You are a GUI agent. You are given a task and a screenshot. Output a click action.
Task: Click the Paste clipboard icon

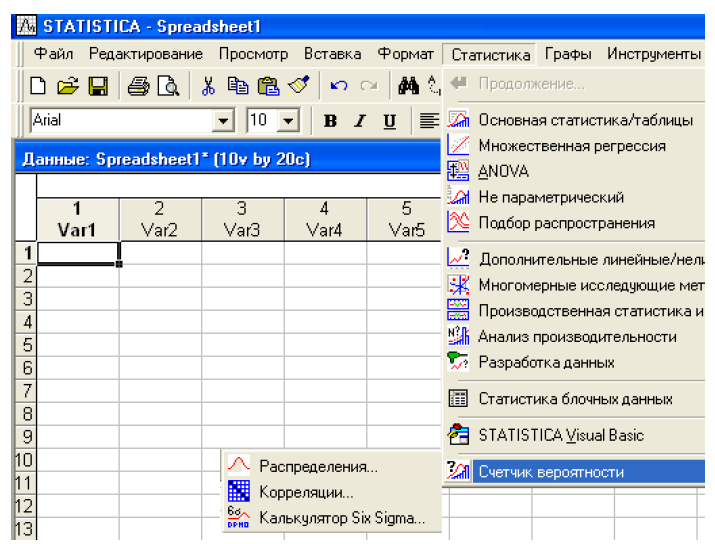[268, 85]
